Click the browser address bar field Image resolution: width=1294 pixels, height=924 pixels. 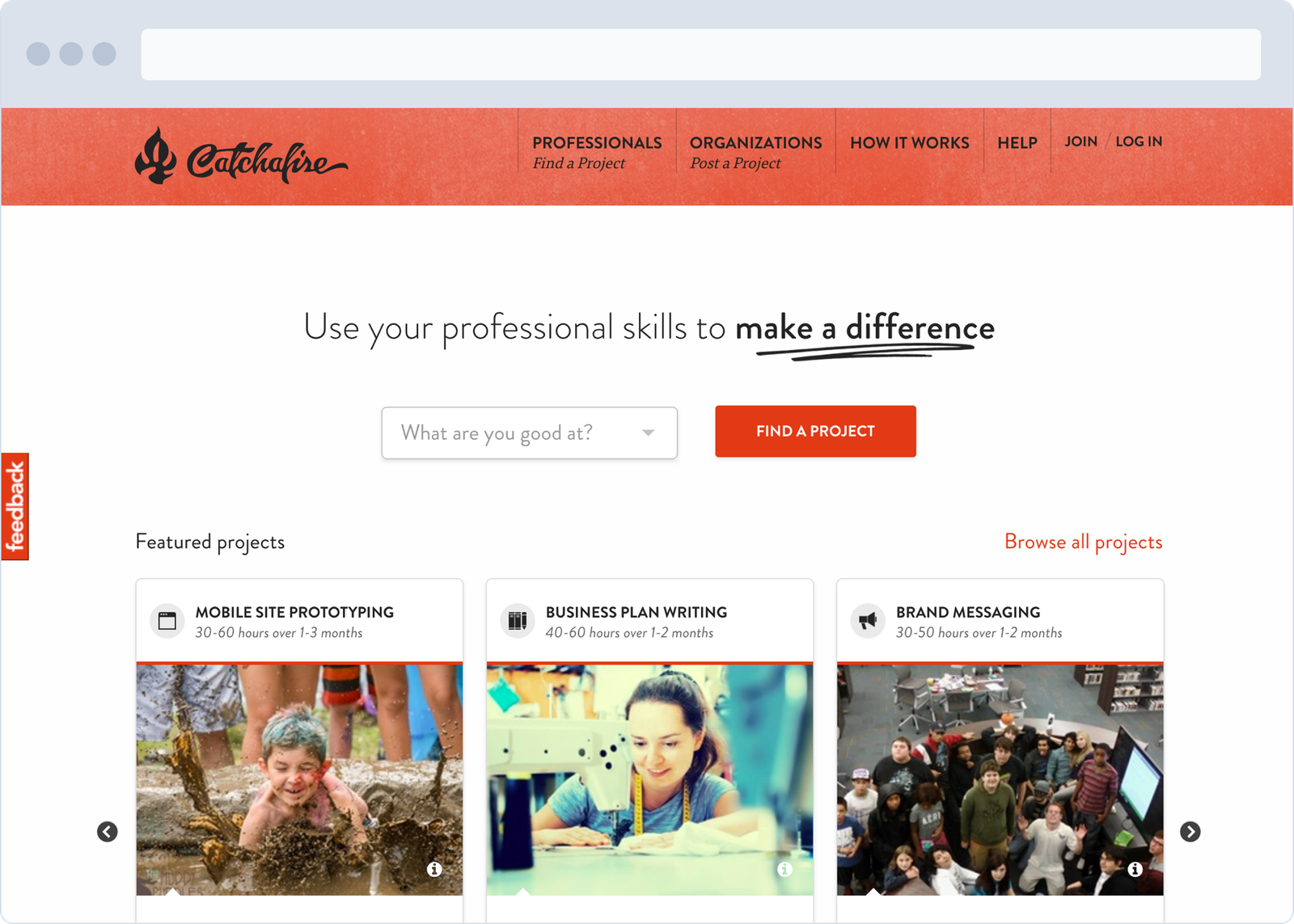[700, 55]
